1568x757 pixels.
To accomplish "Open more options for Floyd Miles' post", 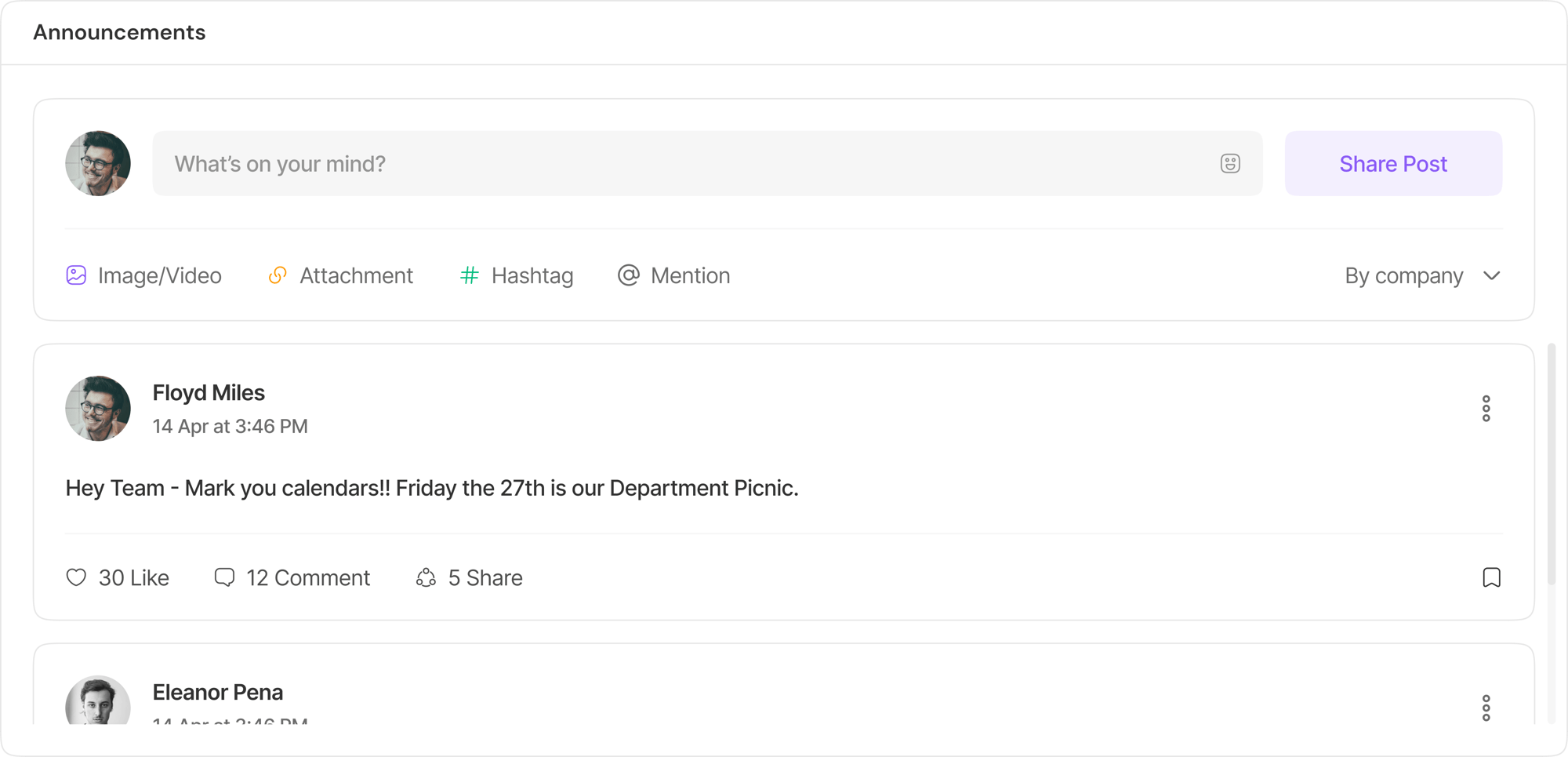I will [x=1486, y=409].
